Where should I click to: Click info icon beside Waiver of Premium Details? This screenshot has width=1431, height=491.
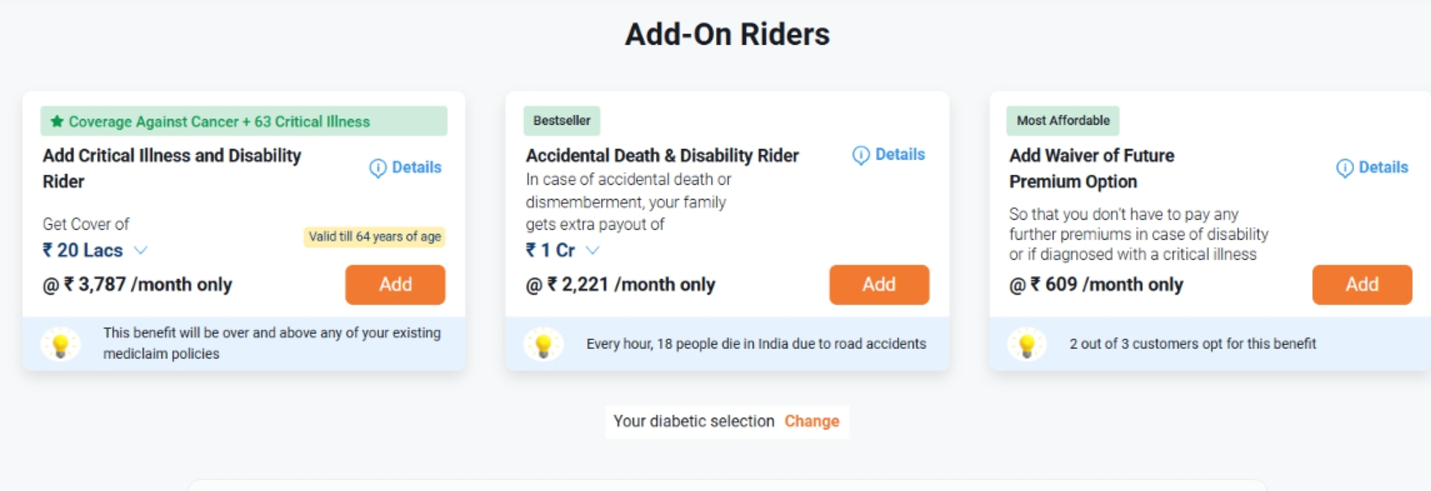tap(1345, 168)
